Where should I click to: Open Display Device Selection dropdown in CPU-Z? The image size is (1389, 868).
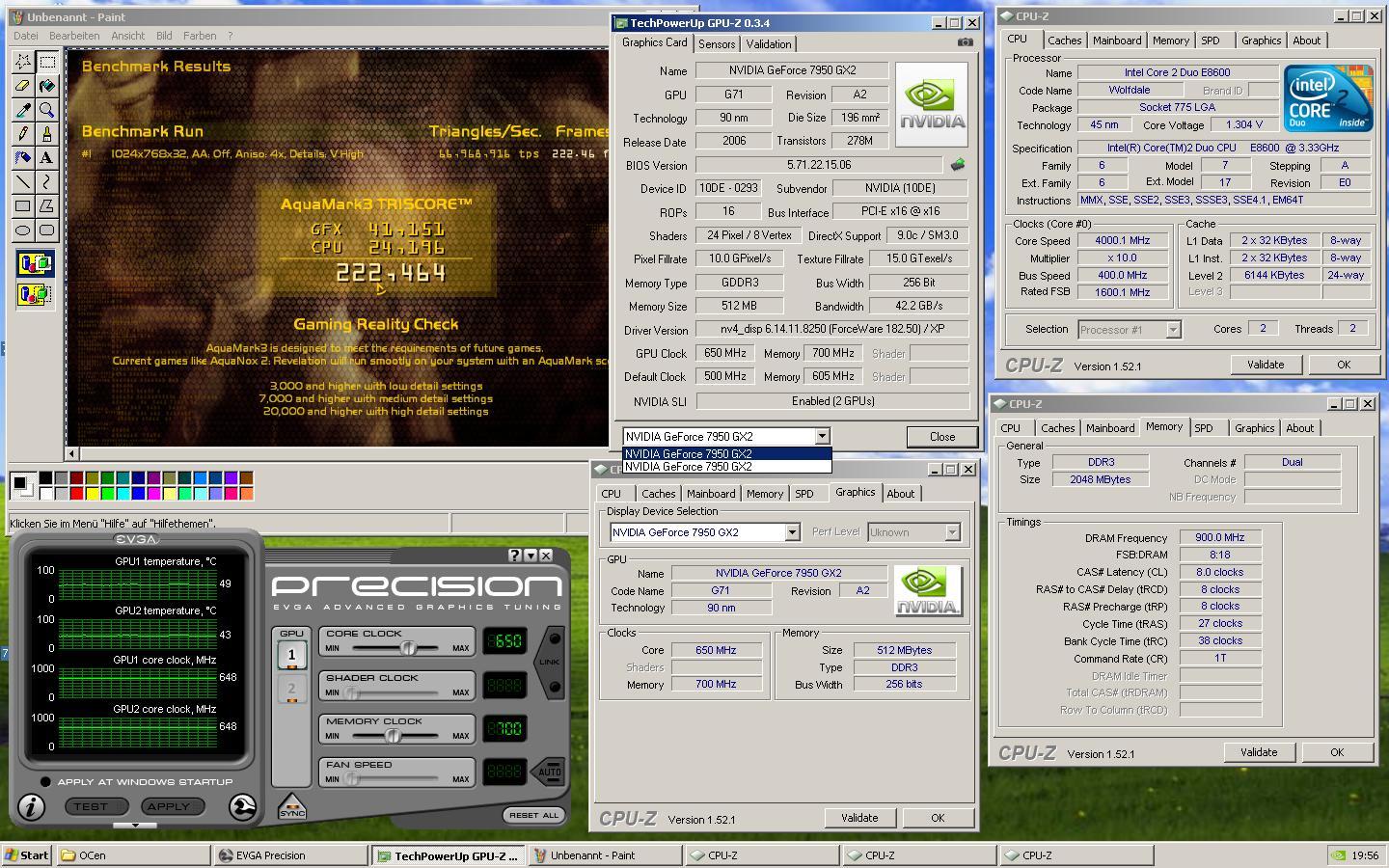point(792,532)
